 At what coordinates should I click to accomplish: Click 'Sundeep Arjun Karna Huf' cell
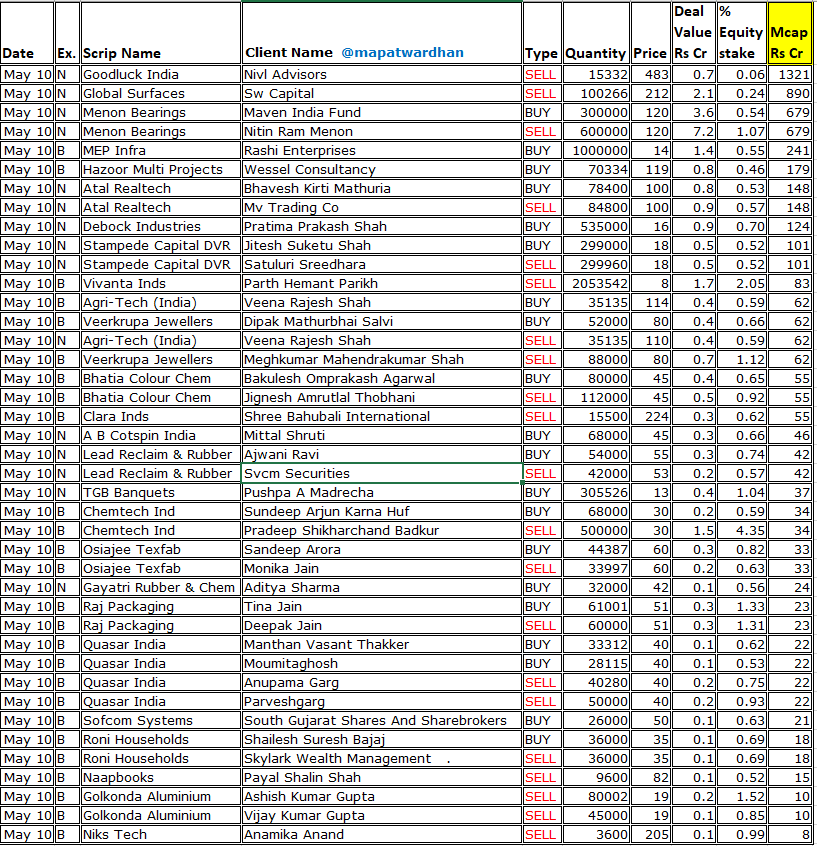pyautogui.click(x=382, y=511)
